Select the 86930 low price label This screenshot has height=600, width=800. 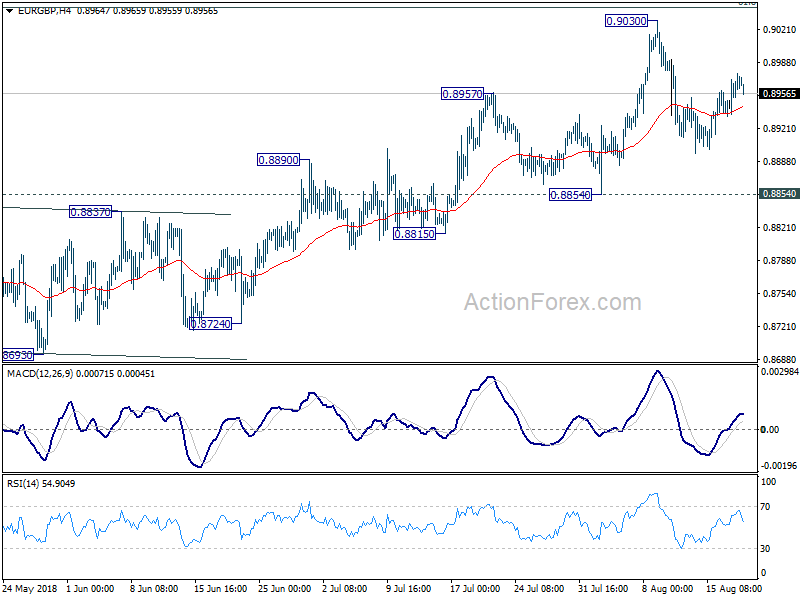(18, 355)
